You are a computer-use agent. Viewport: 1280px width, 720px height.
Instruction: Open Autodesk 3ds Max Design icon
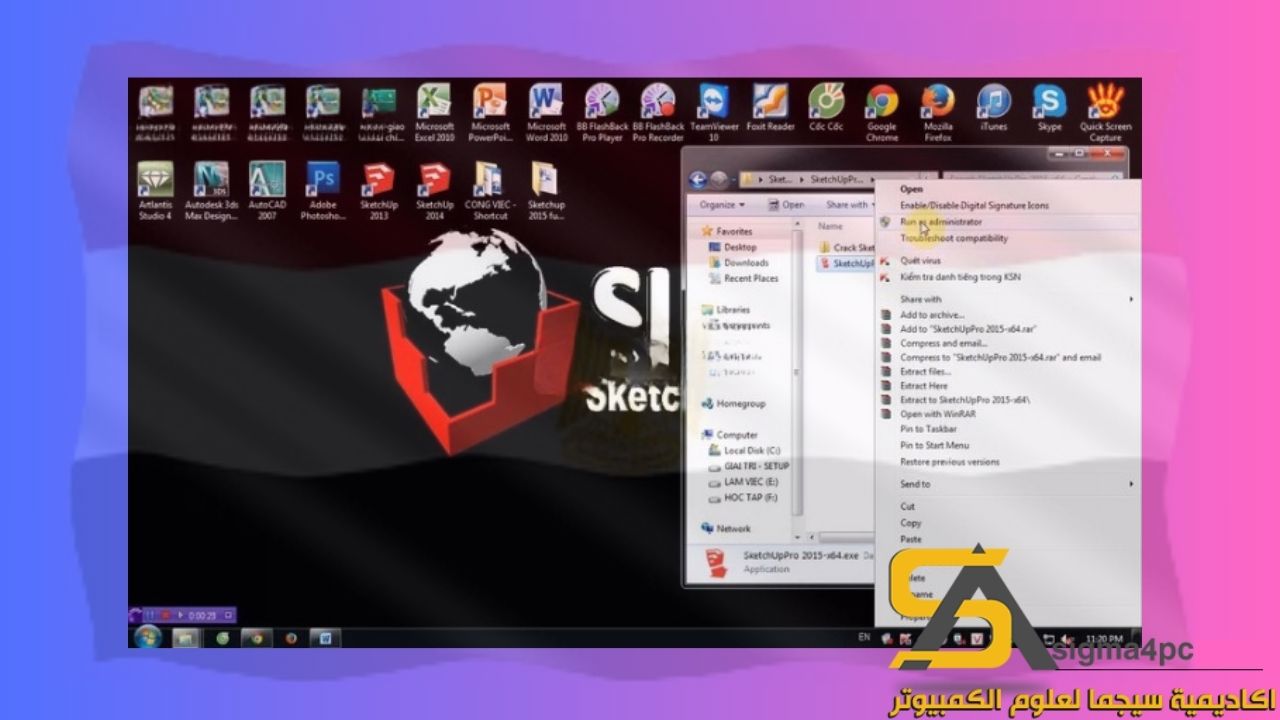212,190
